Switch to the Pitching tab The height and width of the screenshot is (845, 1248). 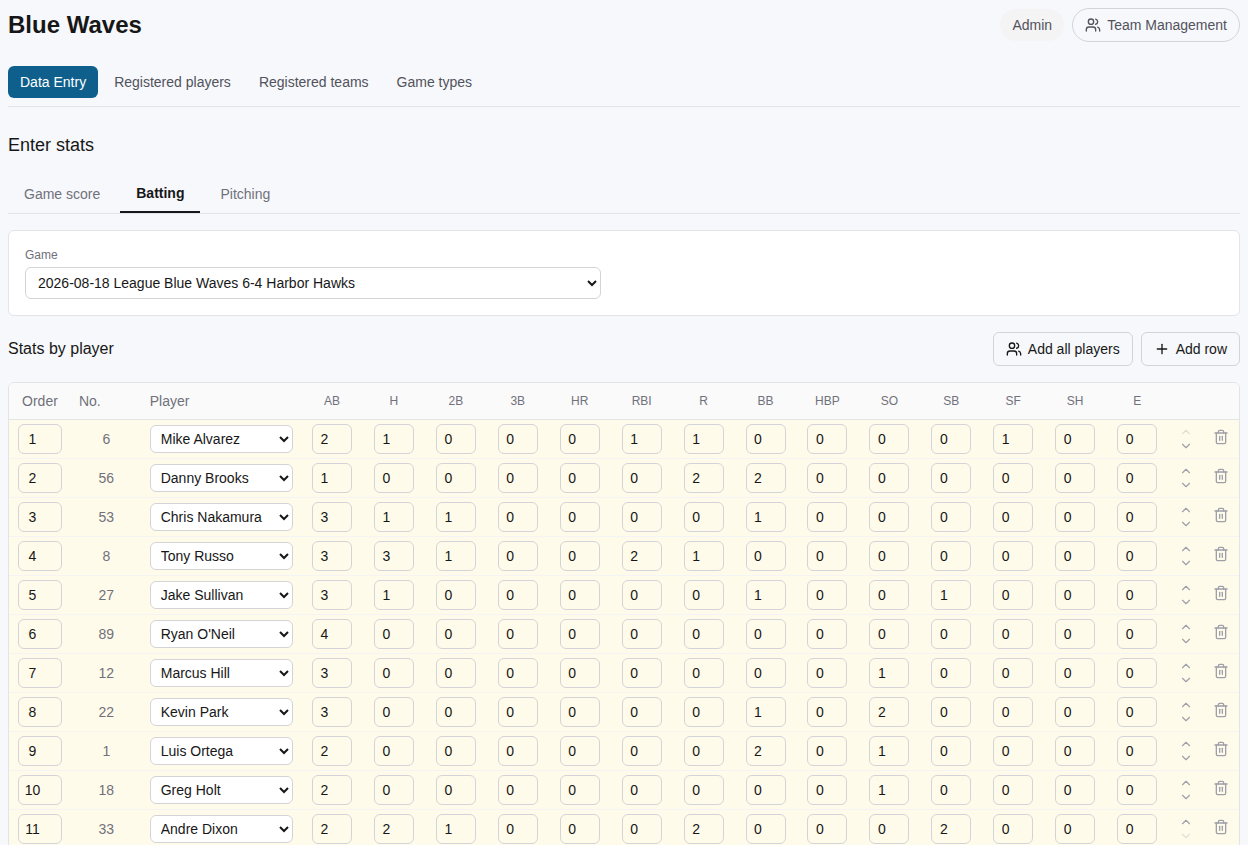245,194
